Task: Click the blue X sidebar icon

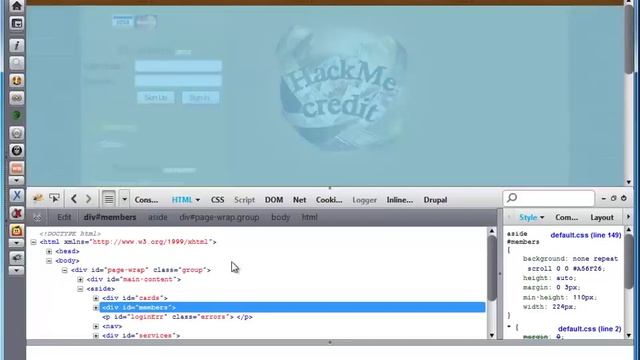Action: click(16, 196)
